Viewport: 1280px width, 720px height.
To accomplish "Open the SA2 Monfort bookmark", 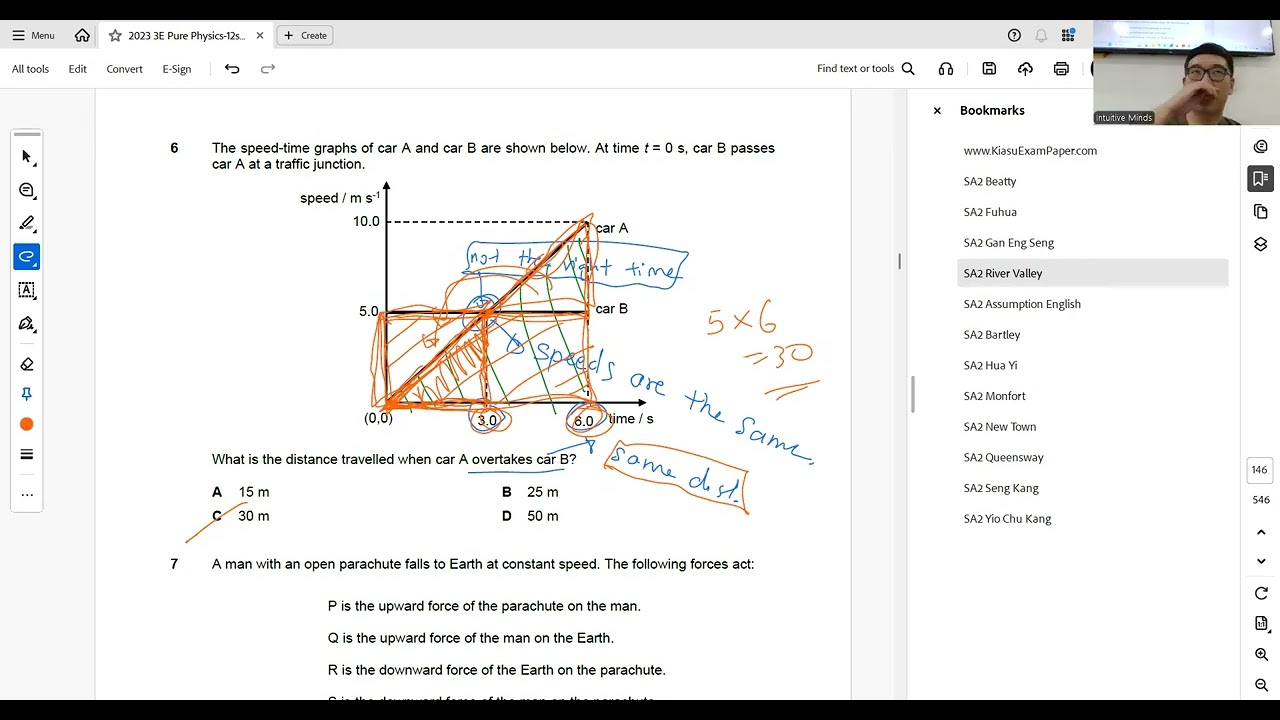I will [x=995, y=396].
